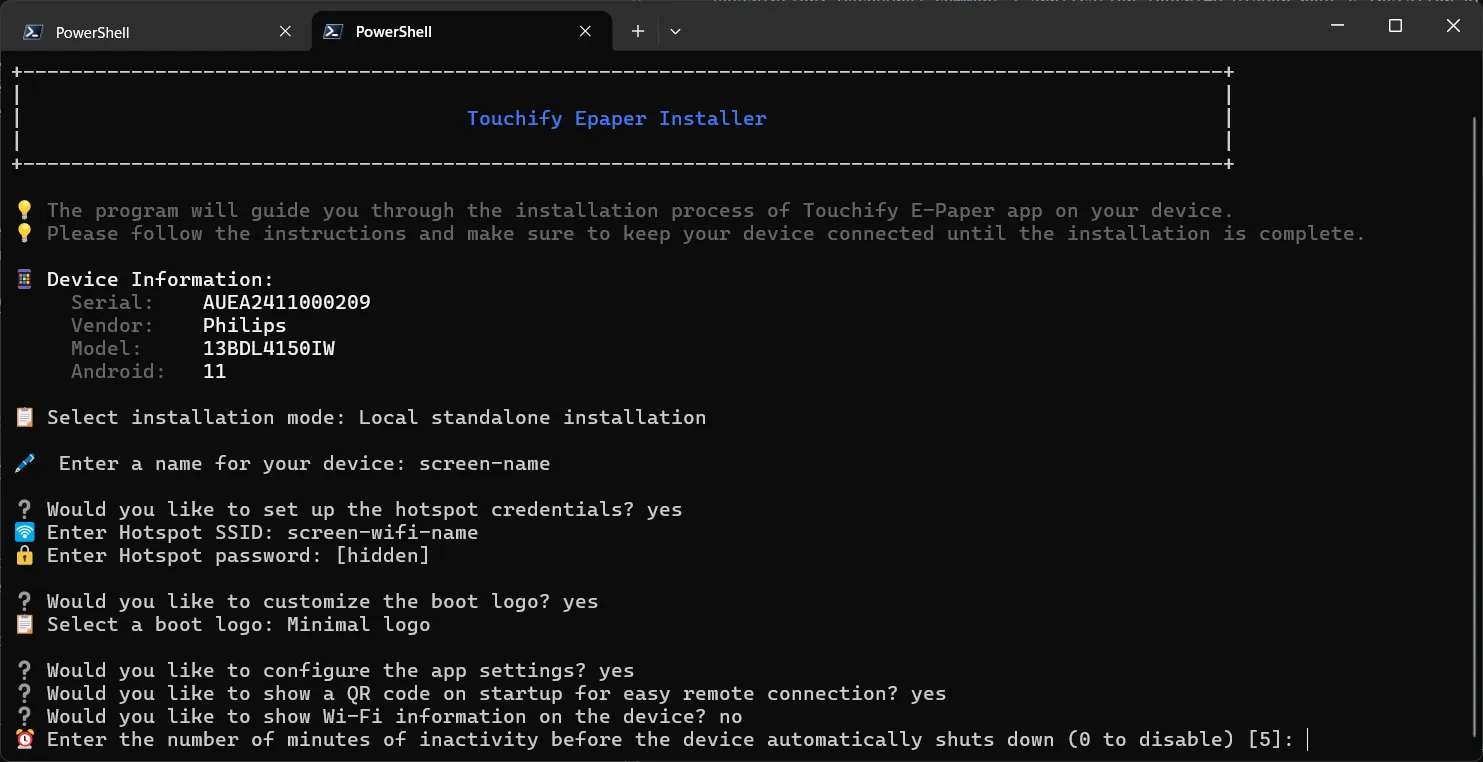Screen dimensions: 1483x762
Task: Click the "Serial:" label
Action: [x=113, y=302]
